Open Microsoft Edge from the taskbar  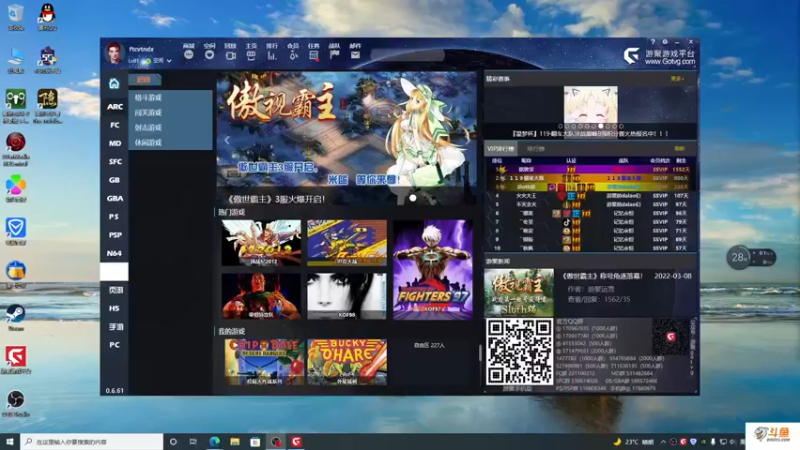coord(214,442)
